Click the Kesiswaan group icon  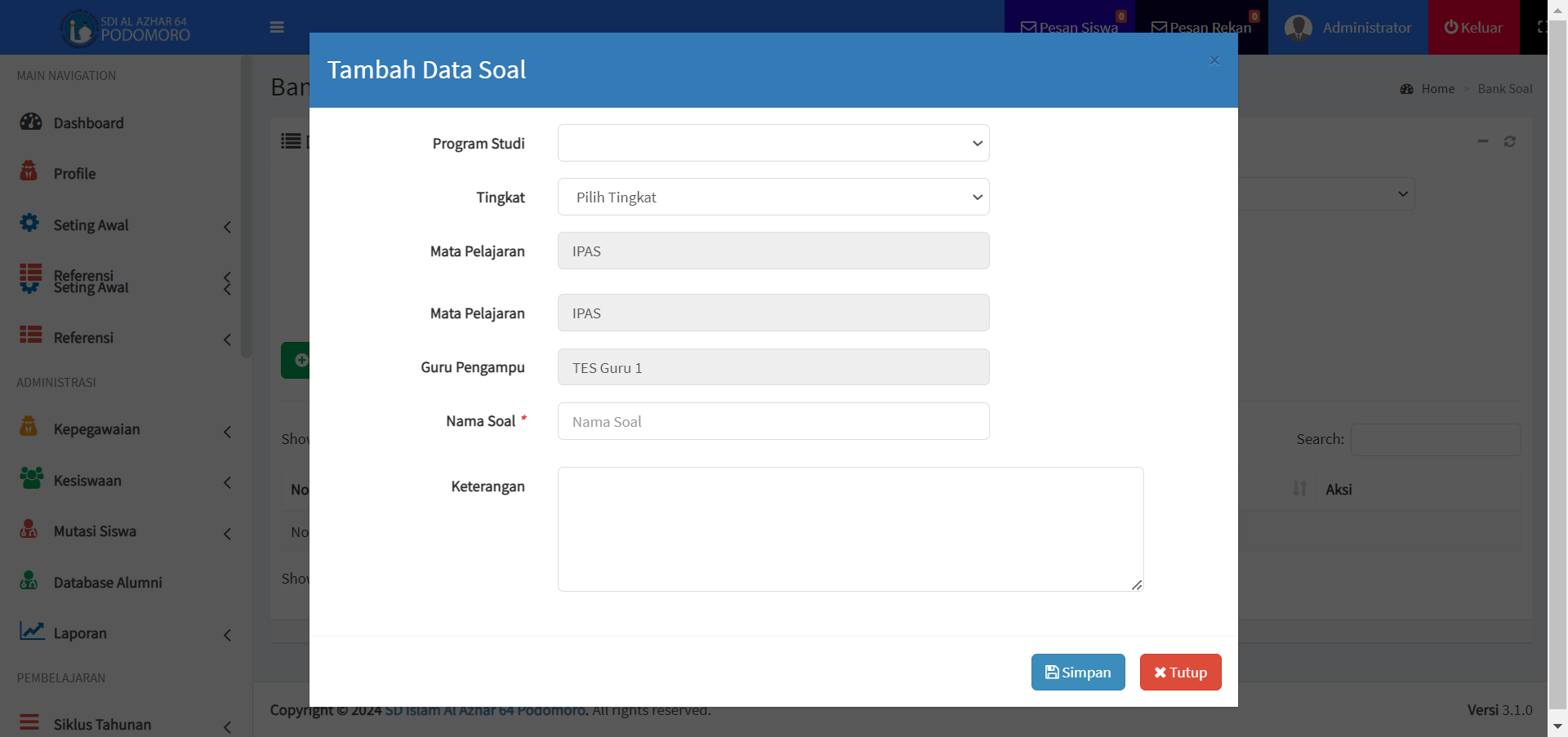pyautogui.click(x=31, y=478)
